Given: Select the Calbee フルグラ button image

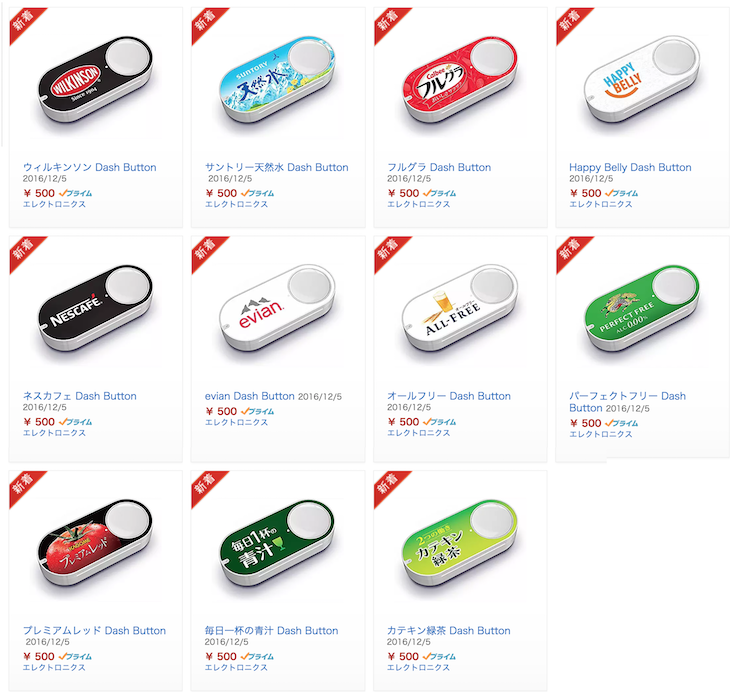Looking at the screenshot, I should [460, 79].
